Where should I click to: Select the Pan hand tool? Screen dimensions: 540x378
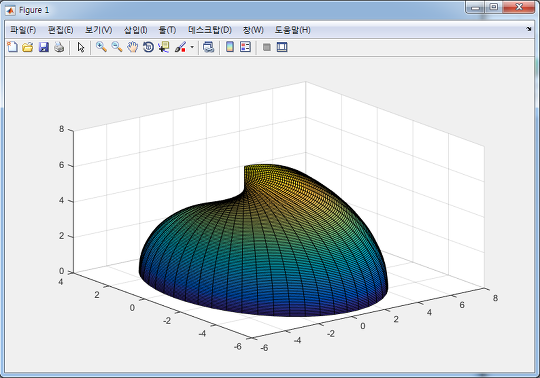(133, 47)
